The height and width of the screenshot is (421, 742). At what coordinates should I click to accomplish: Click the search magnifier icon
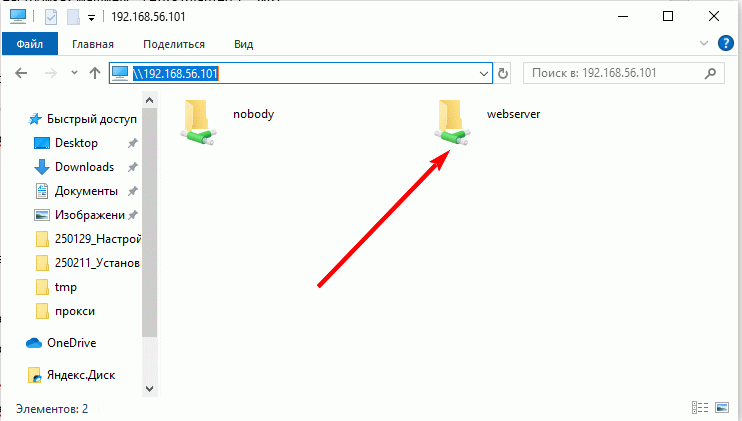(710, 73)
